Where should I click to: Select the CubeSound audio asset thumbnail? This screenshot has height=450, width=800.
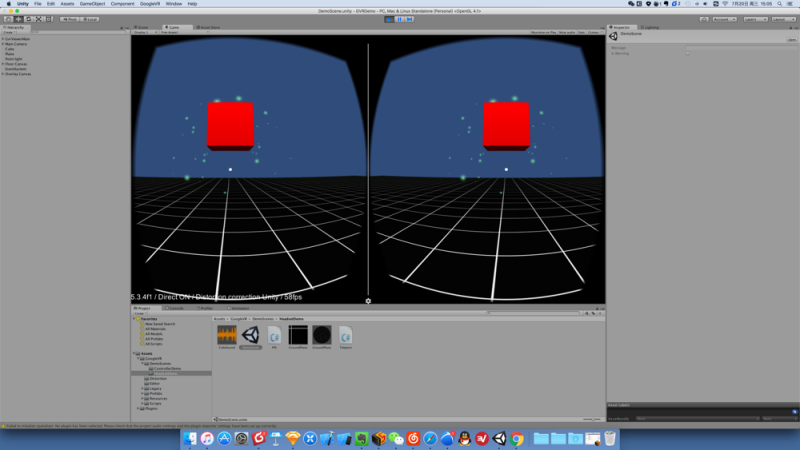coord(227,337)
